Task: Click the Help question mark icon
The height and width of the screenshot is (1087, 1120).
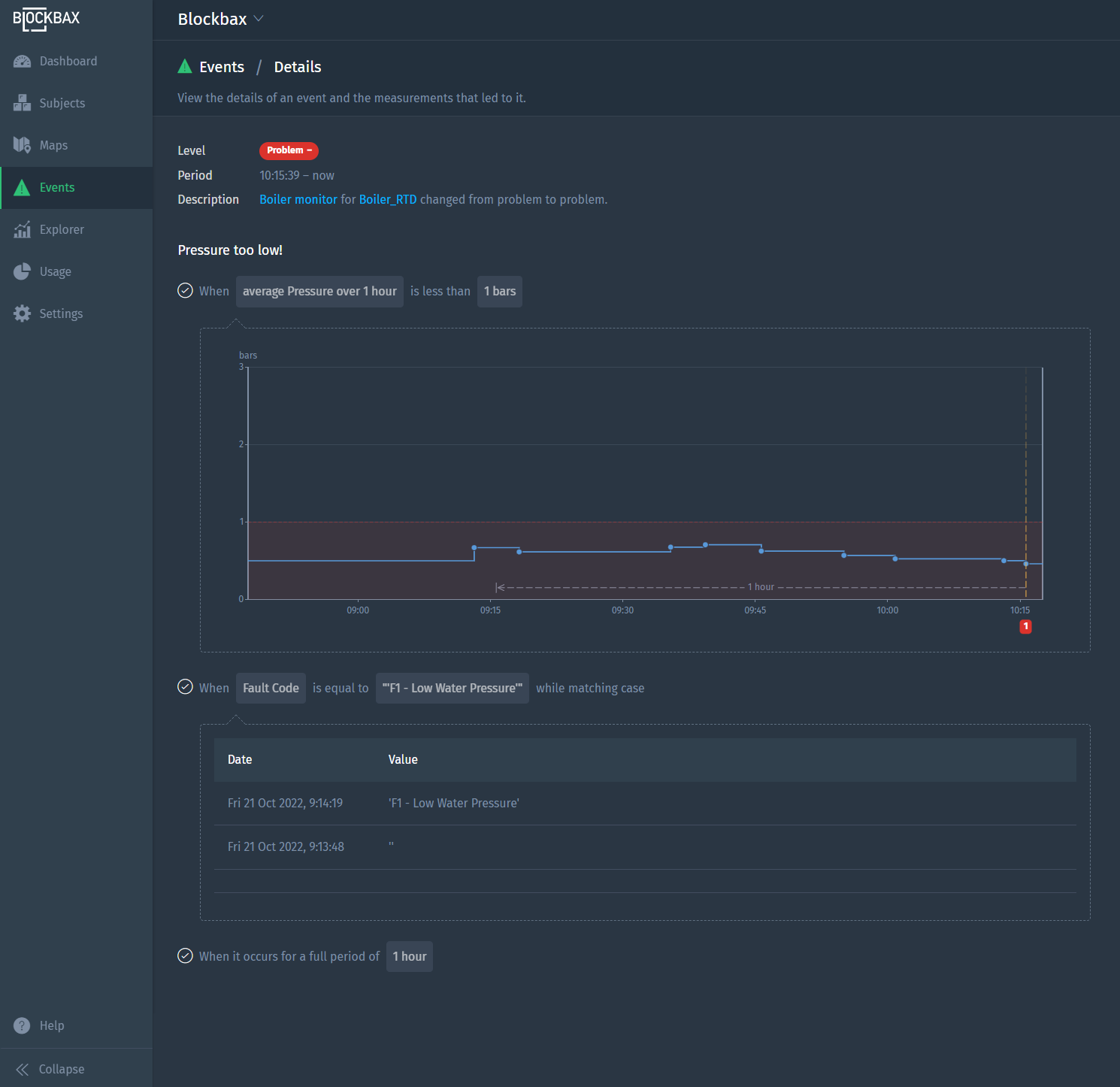Action: [22, 1026]
